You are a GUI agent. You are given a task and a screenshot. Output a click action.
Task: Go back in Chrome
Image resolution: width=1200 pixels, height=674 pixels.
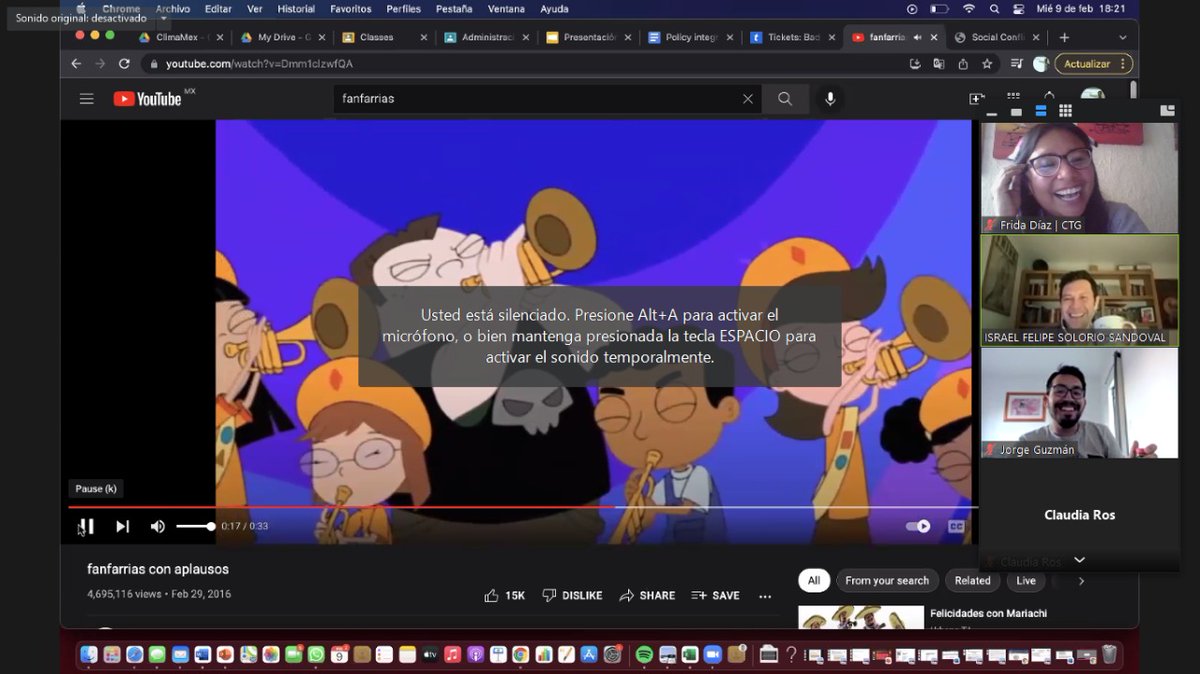point(76,63)
